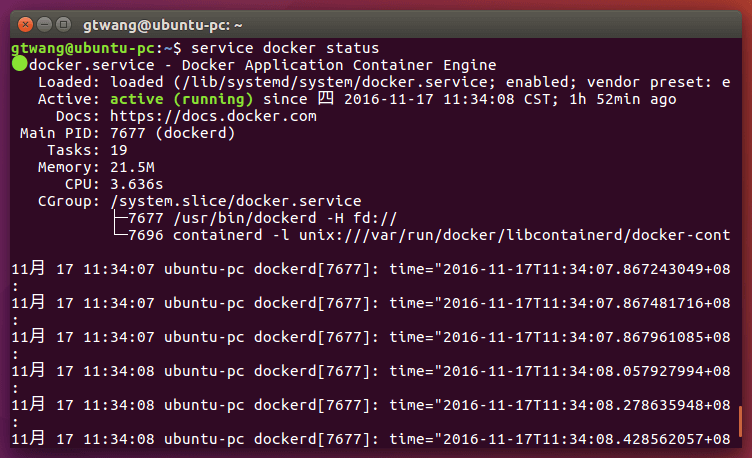Click the '7696 containerd' process line
Image resolution: width=752 pixels, height=458 pixels.
click(429, 235)
